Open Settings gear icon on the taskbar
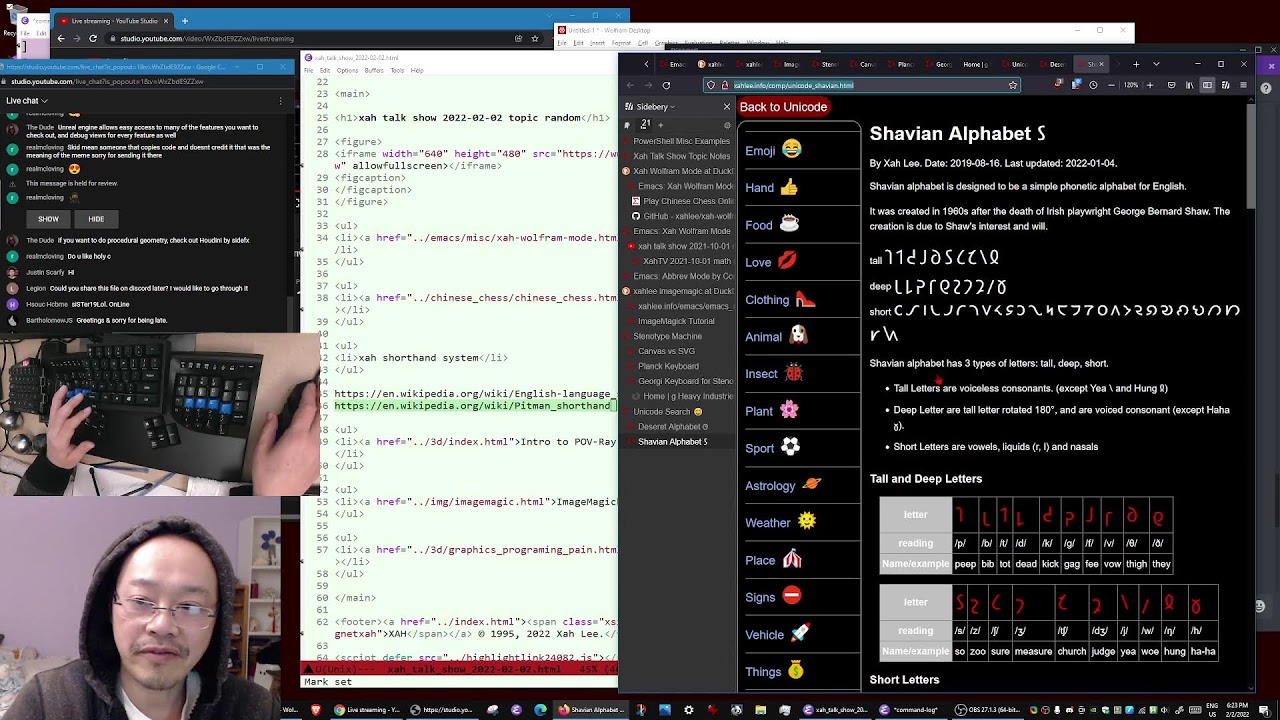Image resolution: width=1280 pixels, height=720 pixels. (x=688, y=710)
